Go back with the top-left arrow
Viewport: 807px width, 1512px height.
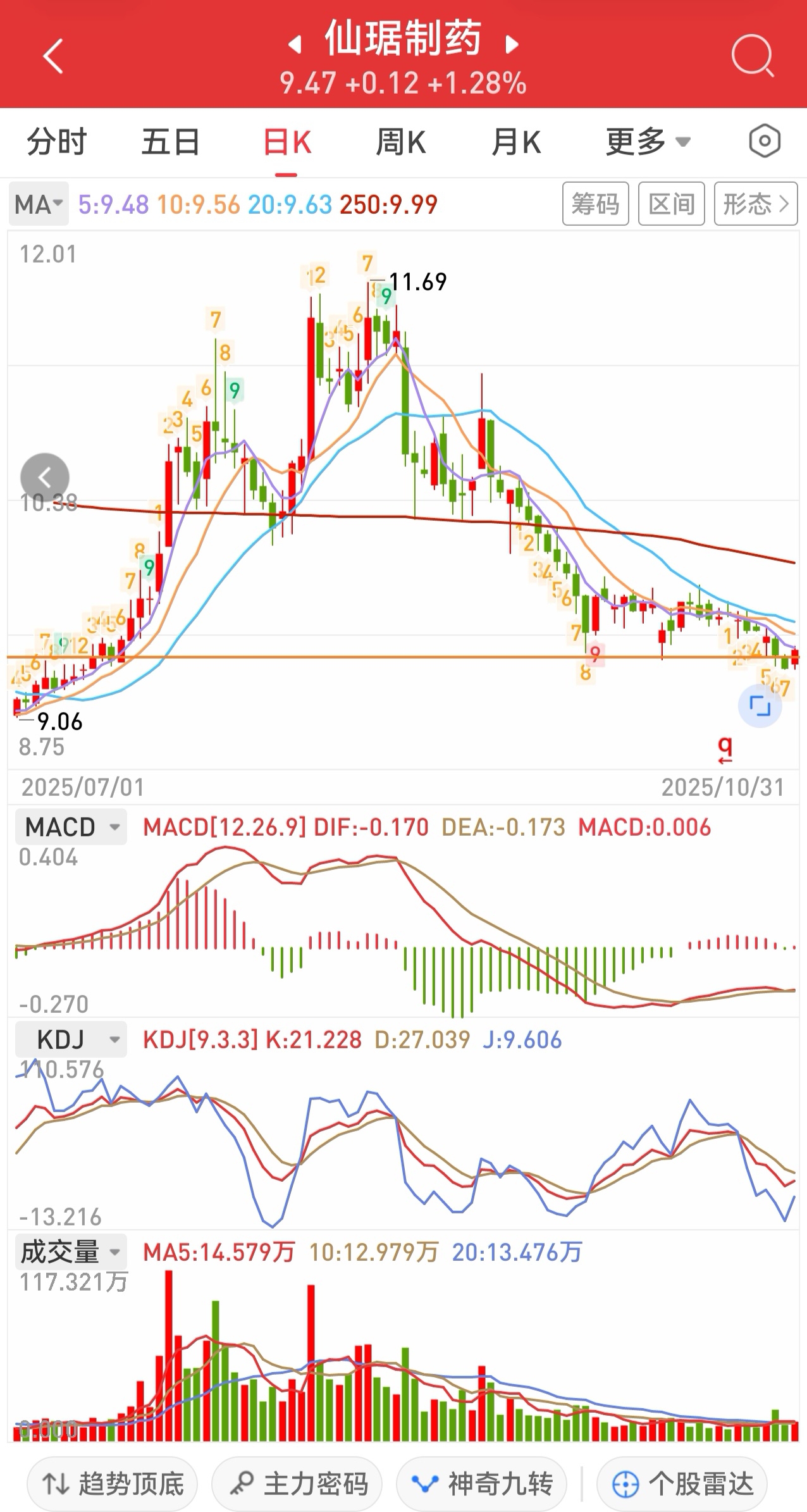point(53,56)
